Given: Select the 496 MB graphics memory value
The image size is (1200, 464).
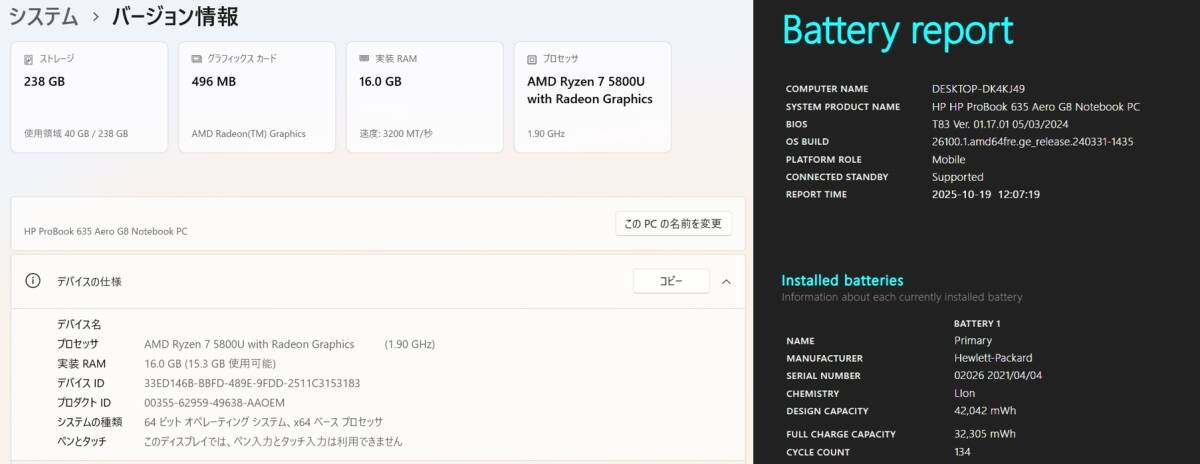Looking at the screenshot, I should point(213,82).
